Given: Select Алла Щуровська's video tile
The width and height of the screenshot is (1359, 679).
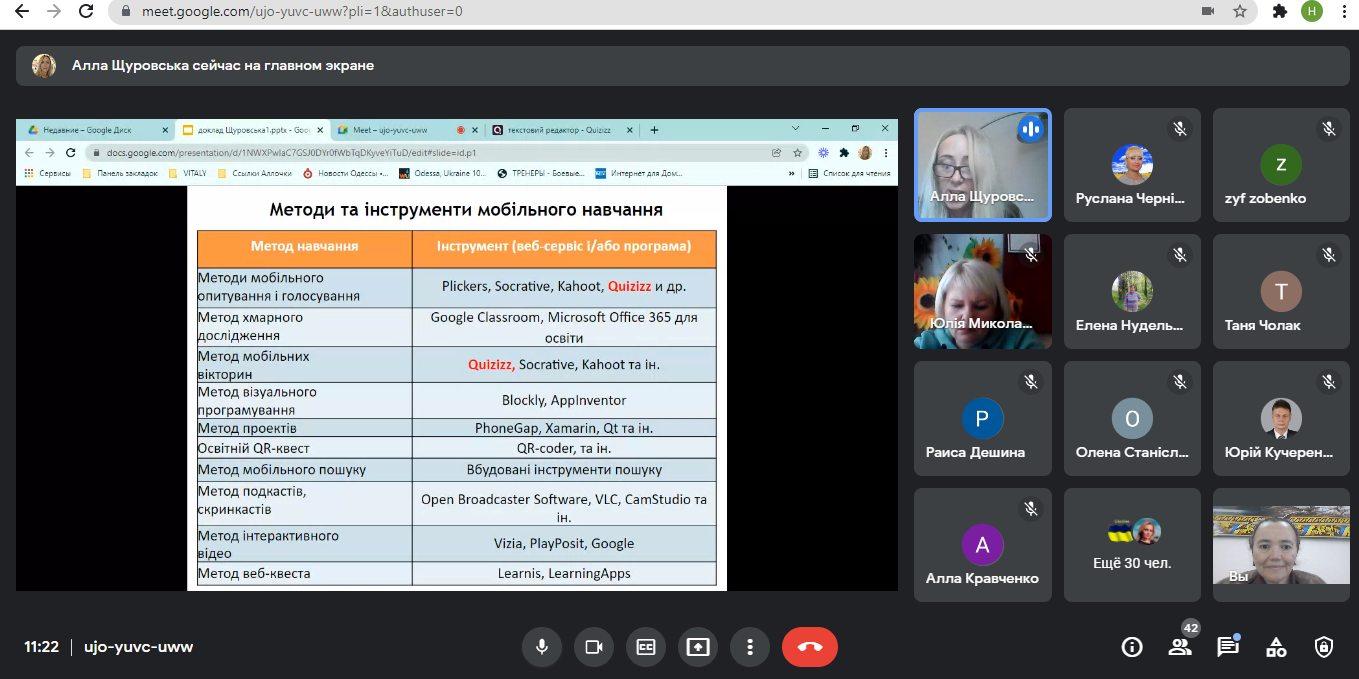Looking at the screenshot, I should click(x=982, y=164).
